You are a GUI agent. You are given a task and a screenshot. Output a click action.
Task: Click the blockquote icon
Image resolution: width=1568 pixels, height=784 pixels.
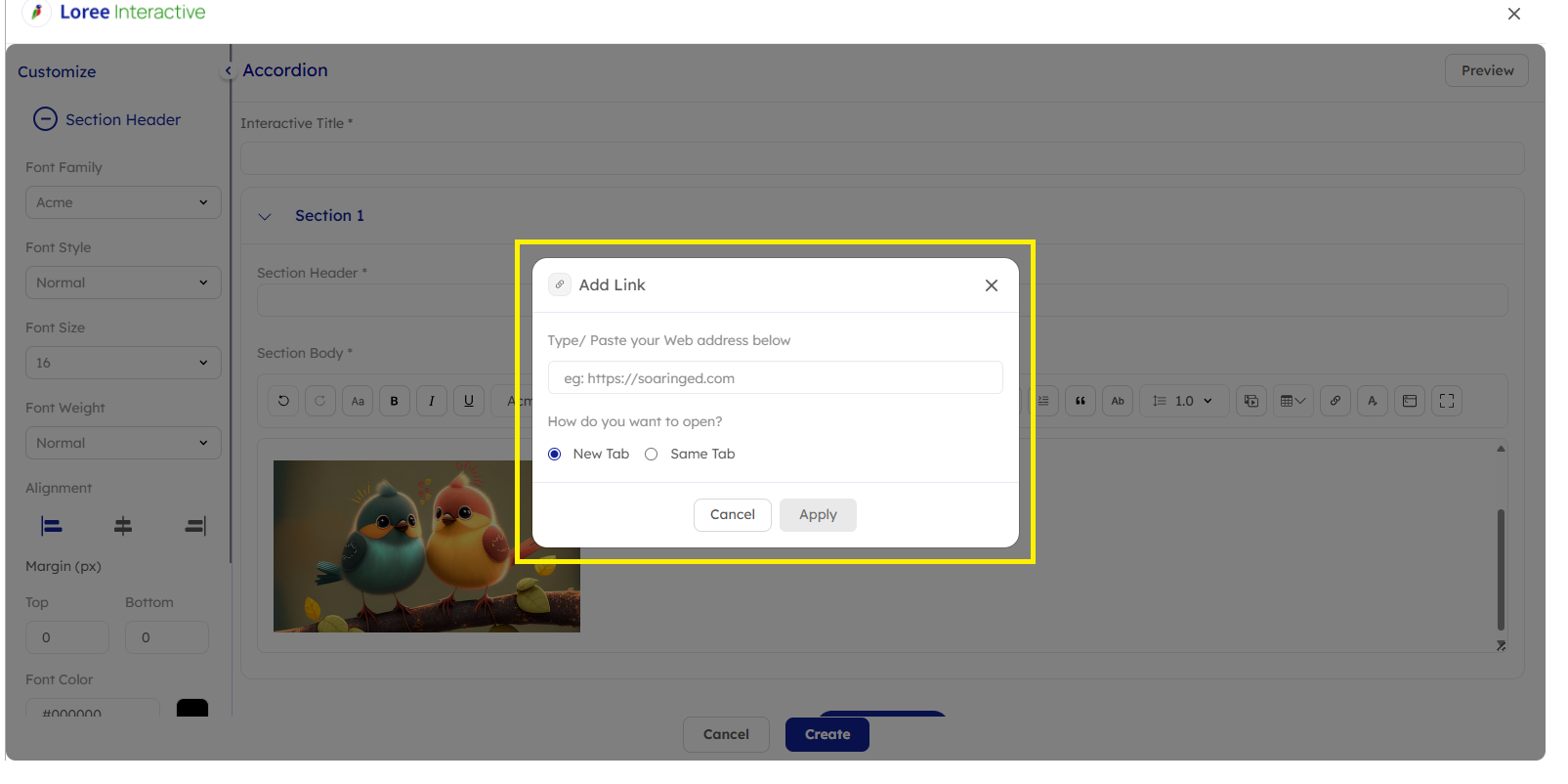tap(1081, 401)
